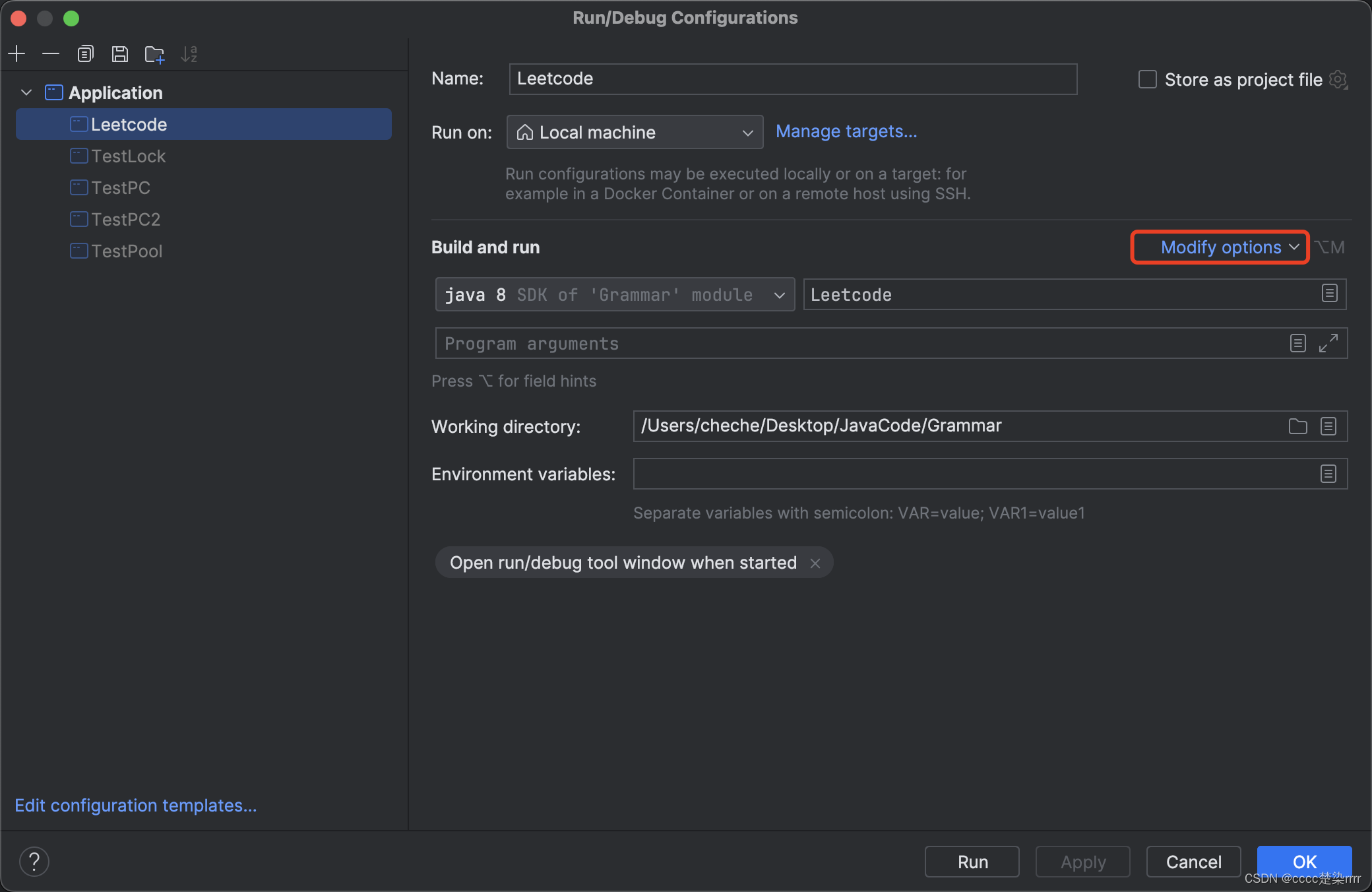This screenshot has width=1372, height=892.
Task: Click inside the Environment variables field
Action: click(970, 474)
